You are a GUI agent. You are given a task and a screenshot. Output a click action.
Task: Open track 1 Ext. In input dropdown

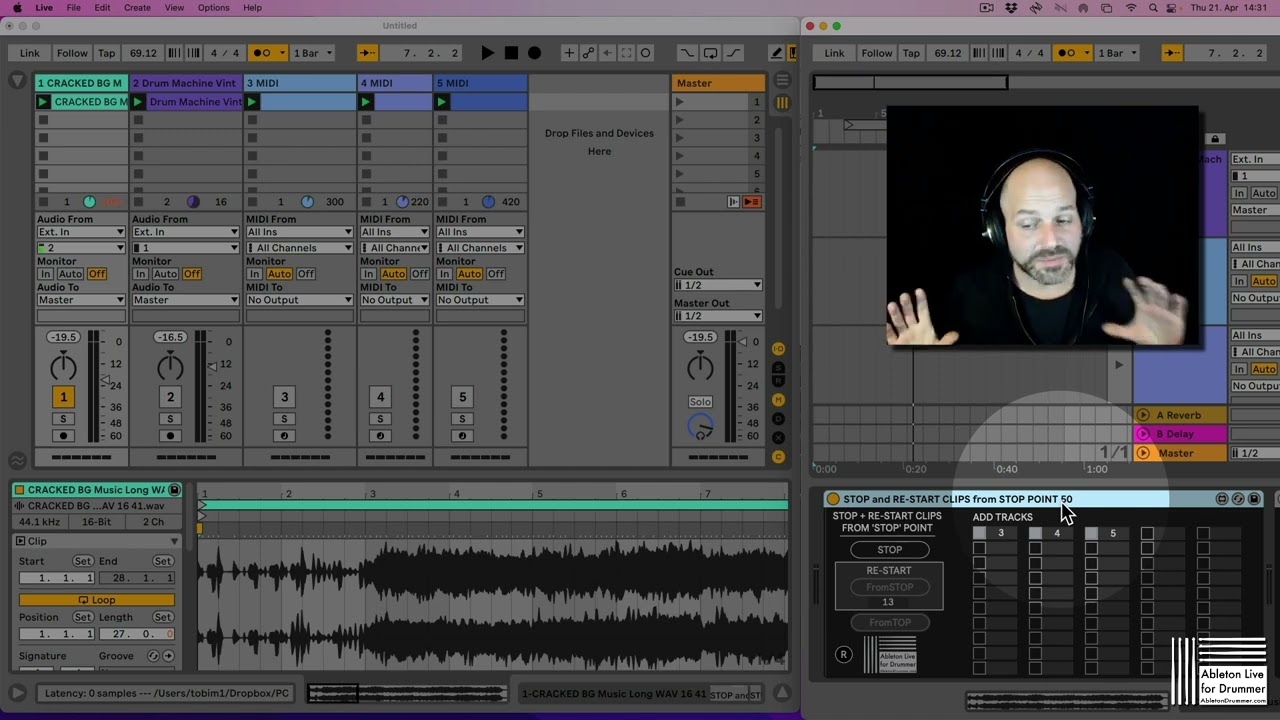81,232
